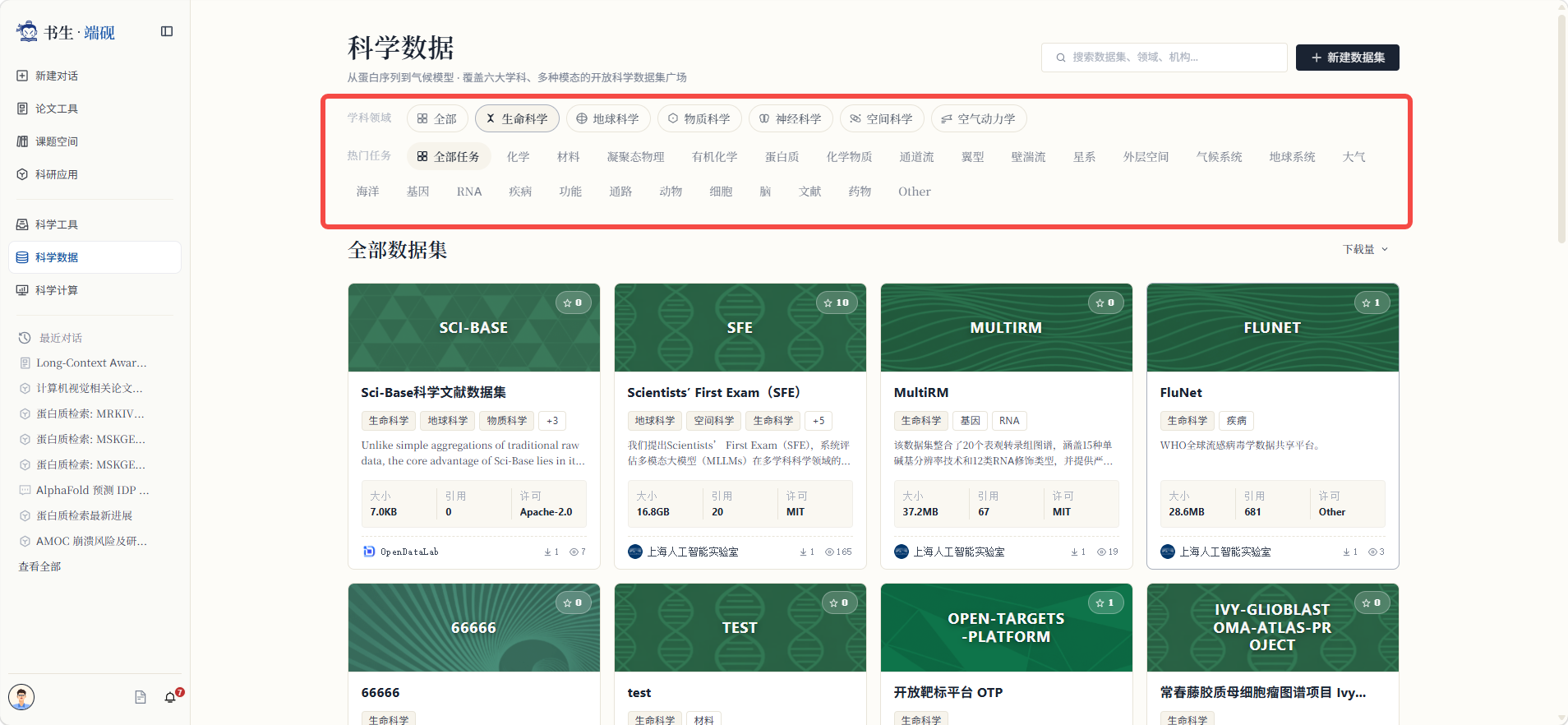Star the MULTIRM dataset card
Image resolution: width=1568 pixels, height=725 pixels.
coord(1105,302)
